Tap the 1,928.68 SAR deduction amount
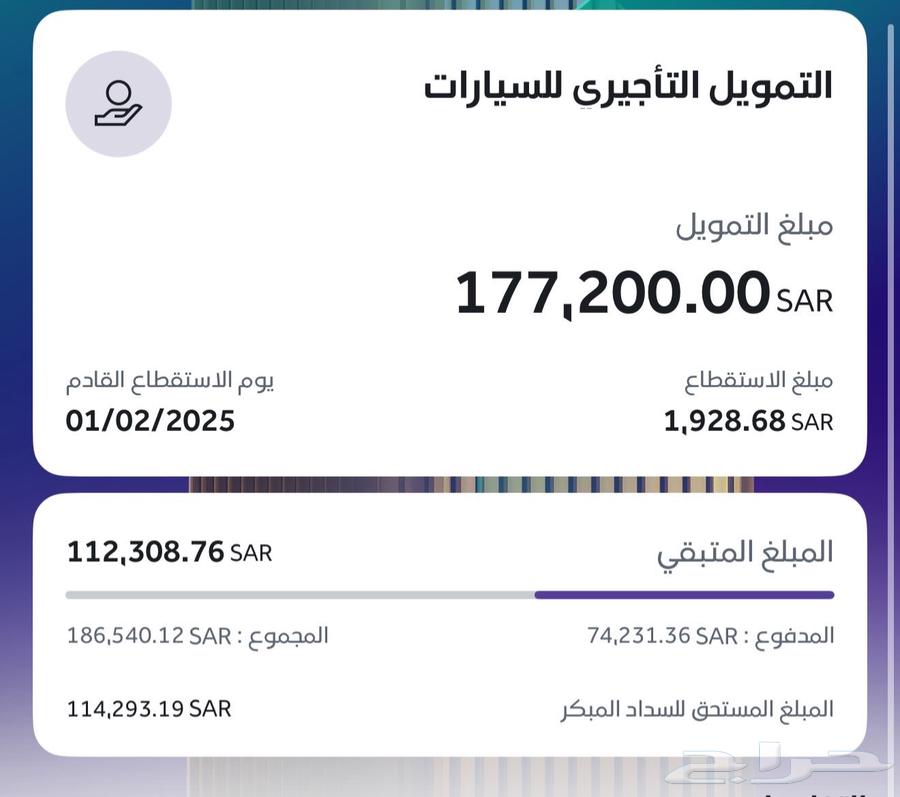Viewport: 900px width, 797px height. (748, 422)
